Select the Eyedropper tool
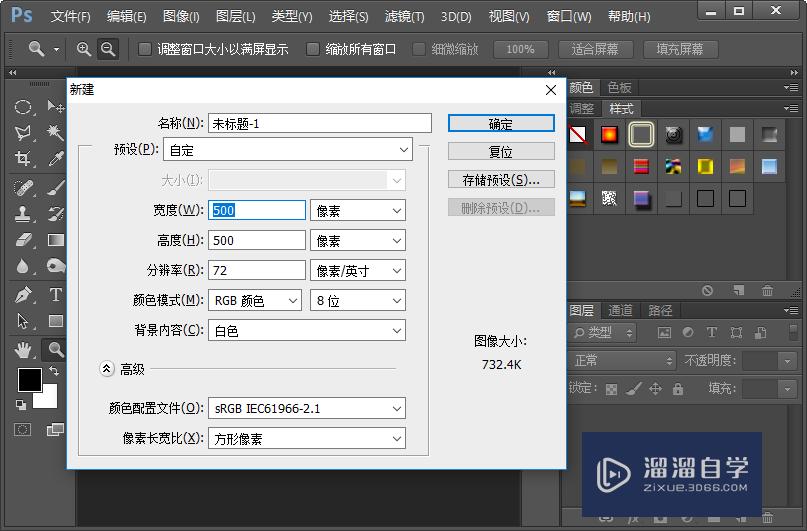807x531 pixels. 55,158
